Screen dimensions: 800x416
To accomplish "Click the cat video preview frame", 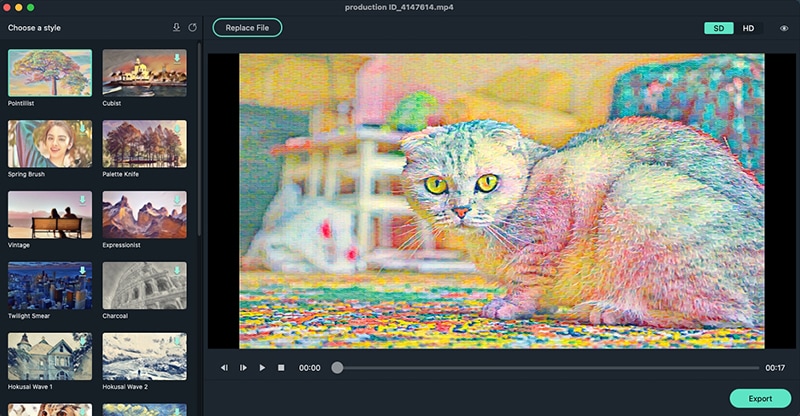I will click(502, 201).
